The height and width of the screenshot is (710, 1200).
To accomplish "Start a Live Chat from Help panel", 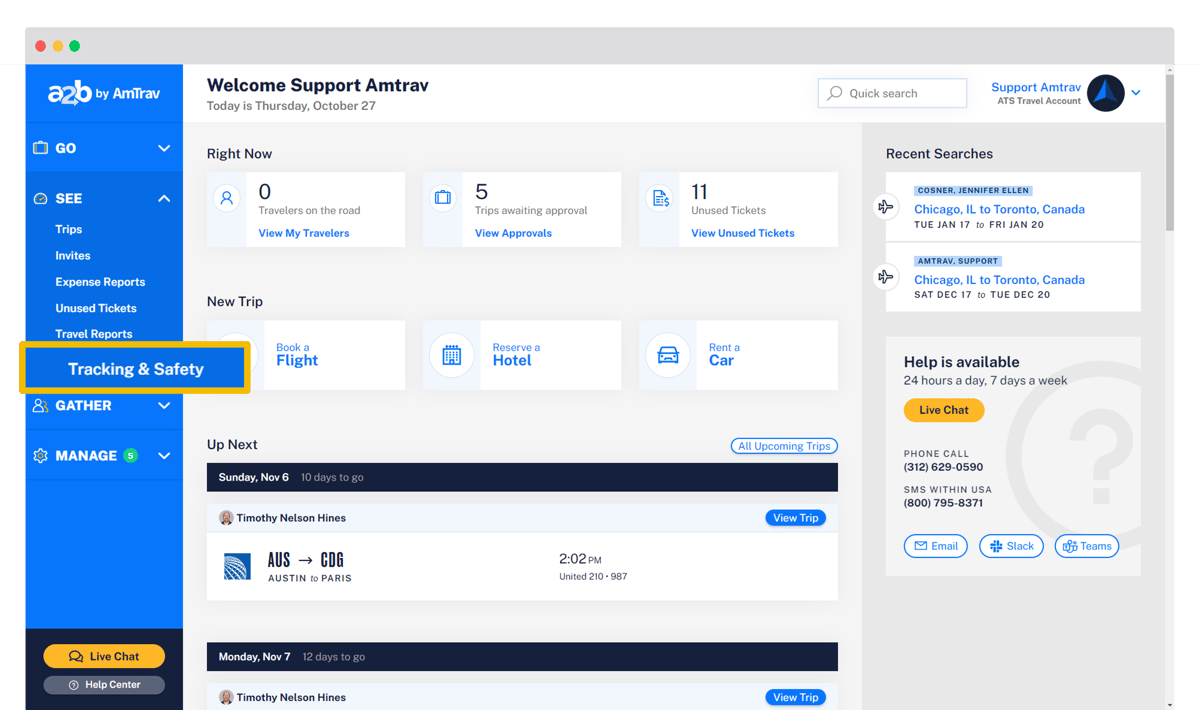I will [943, 410].
